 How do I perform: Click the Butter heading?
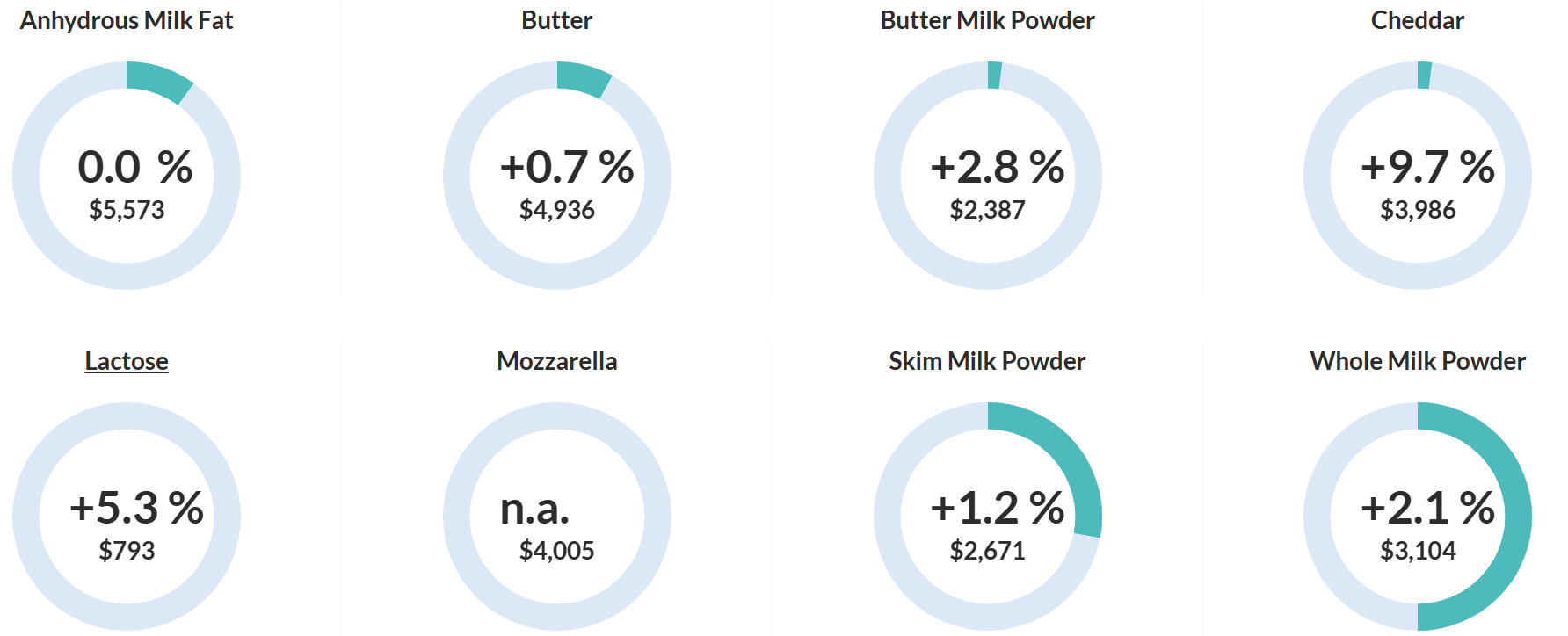556,20
